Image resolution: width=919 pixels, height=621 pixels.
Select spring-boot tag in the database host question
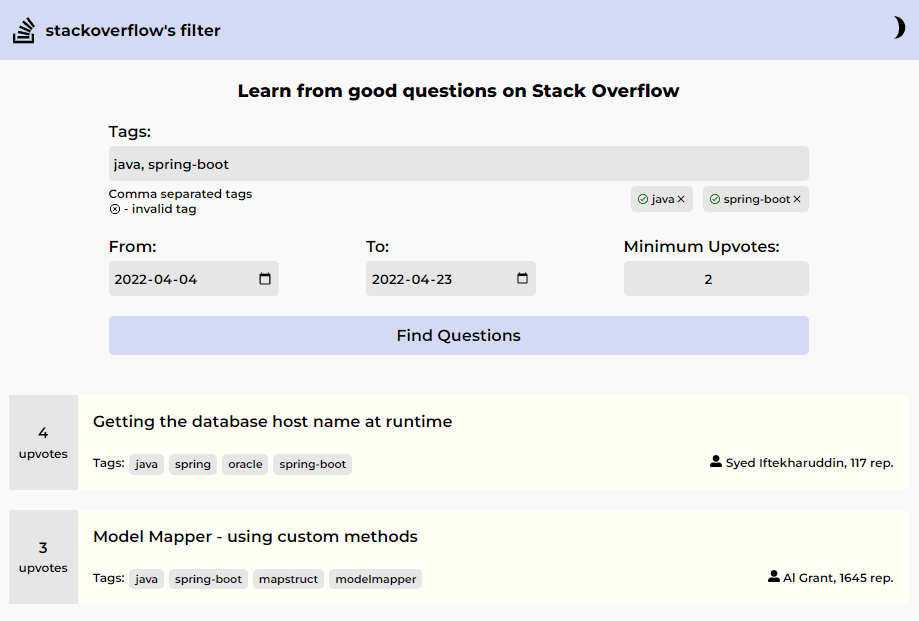312,464
